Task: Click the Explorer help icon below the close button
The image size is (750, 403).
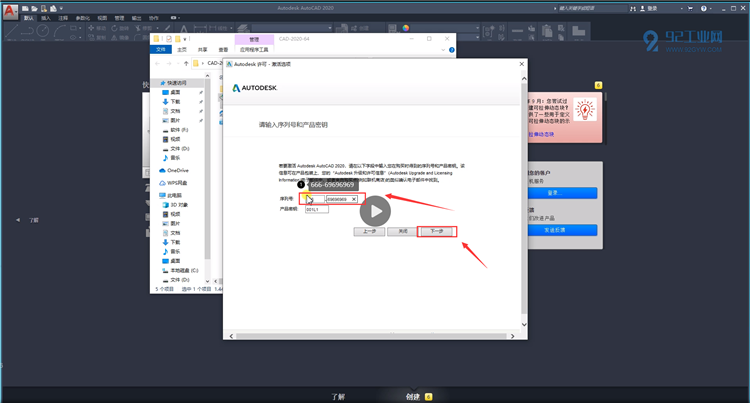Action: coord(452,50)
